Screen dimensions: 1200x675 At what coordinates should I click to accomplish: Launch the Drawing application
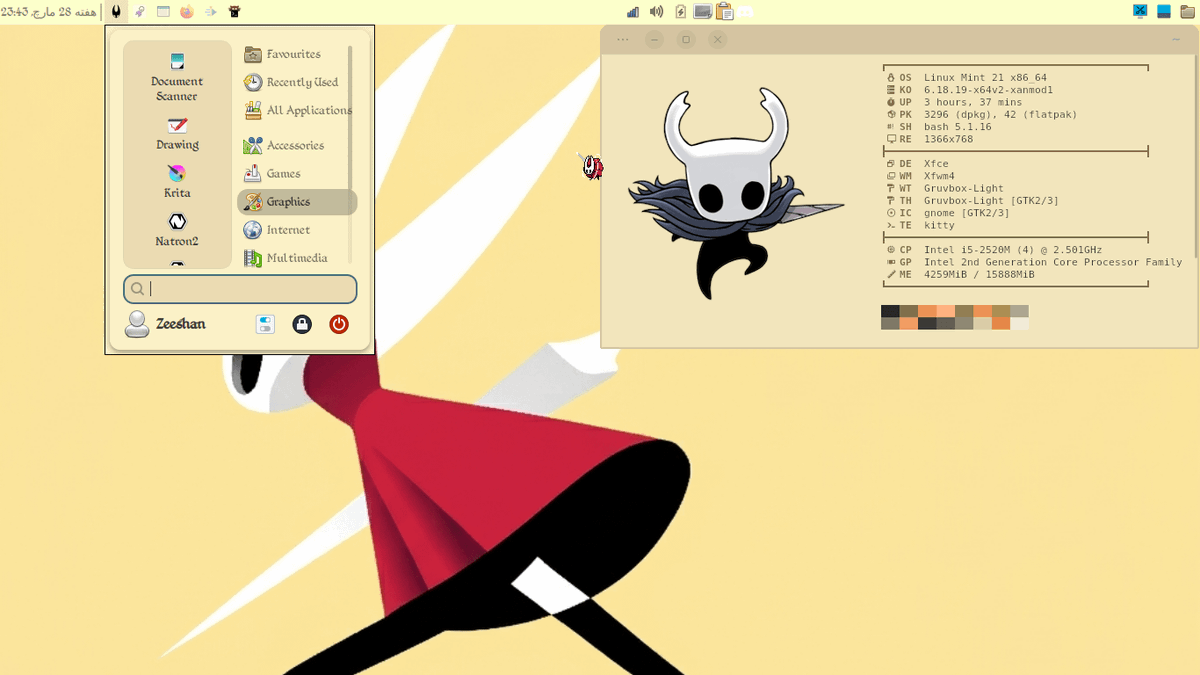(177, 133)
